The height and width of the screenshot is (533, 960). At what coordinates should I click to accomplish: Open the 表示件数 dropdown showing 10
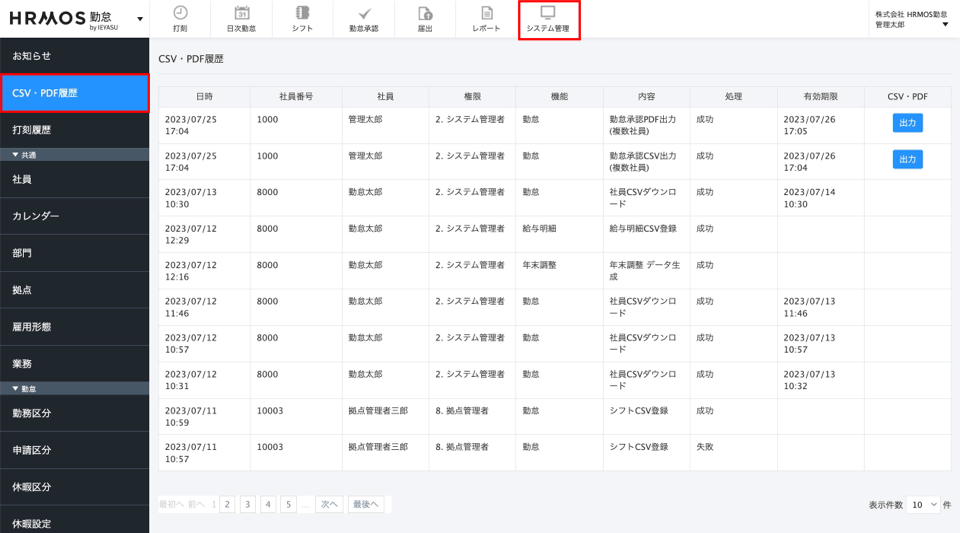pyautogui.click(x=923, y=505)
